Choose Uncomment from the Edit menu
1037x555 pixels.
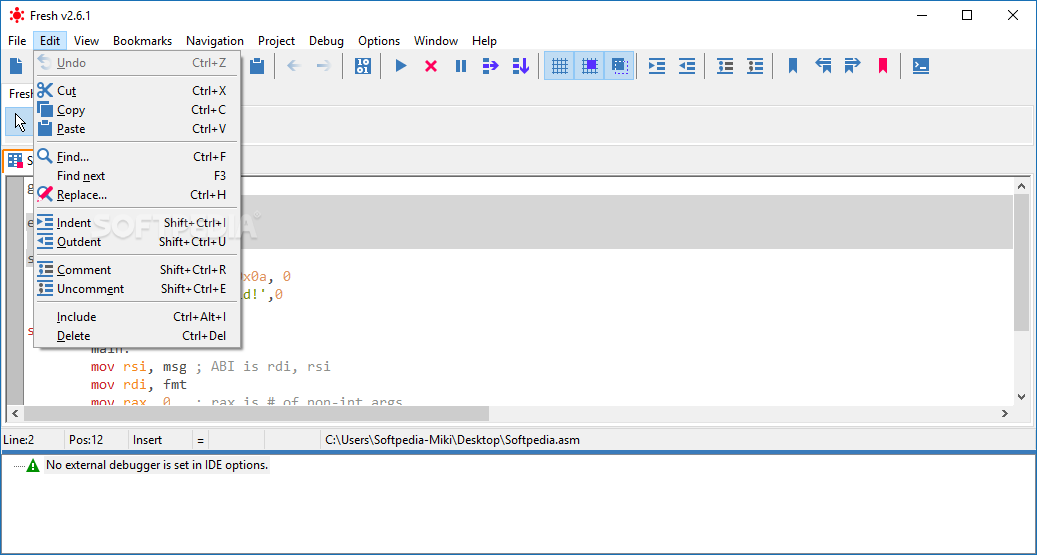(137, 289)
